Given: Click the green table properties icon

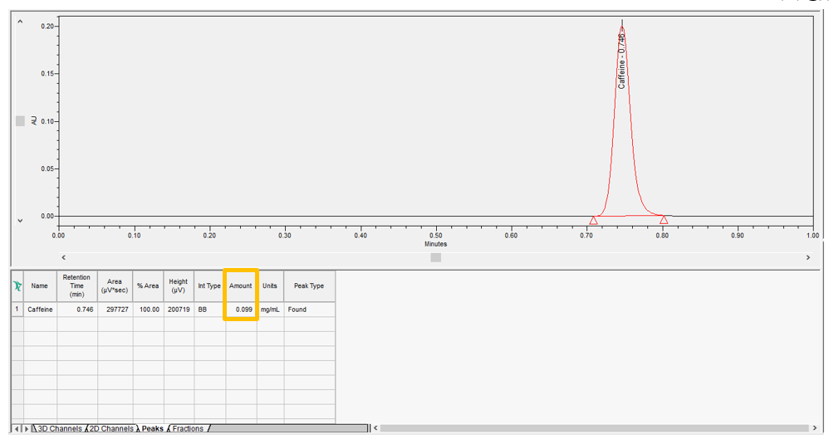Looking at the screenshot, I should pos(17,286).
